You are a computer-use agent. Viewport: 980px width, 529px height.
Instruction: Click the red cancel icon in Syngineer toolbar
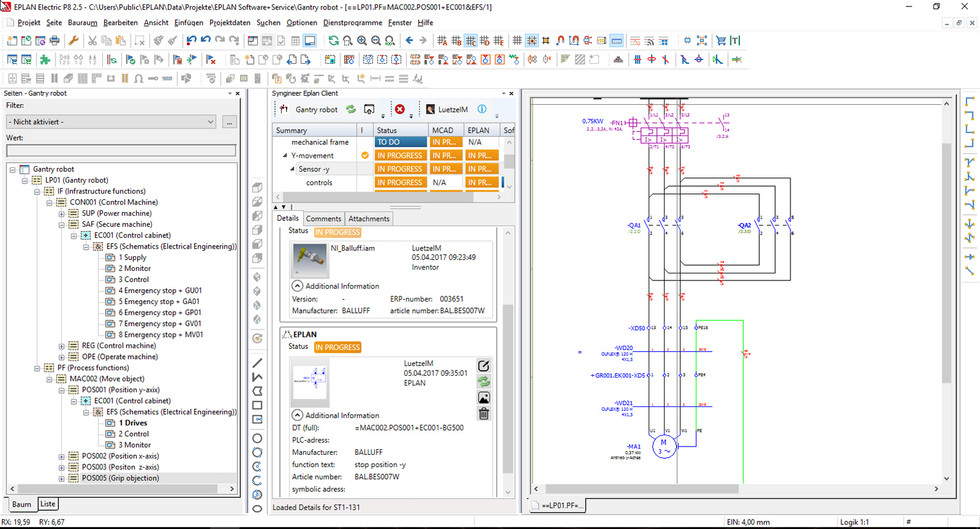coord(399,109)
